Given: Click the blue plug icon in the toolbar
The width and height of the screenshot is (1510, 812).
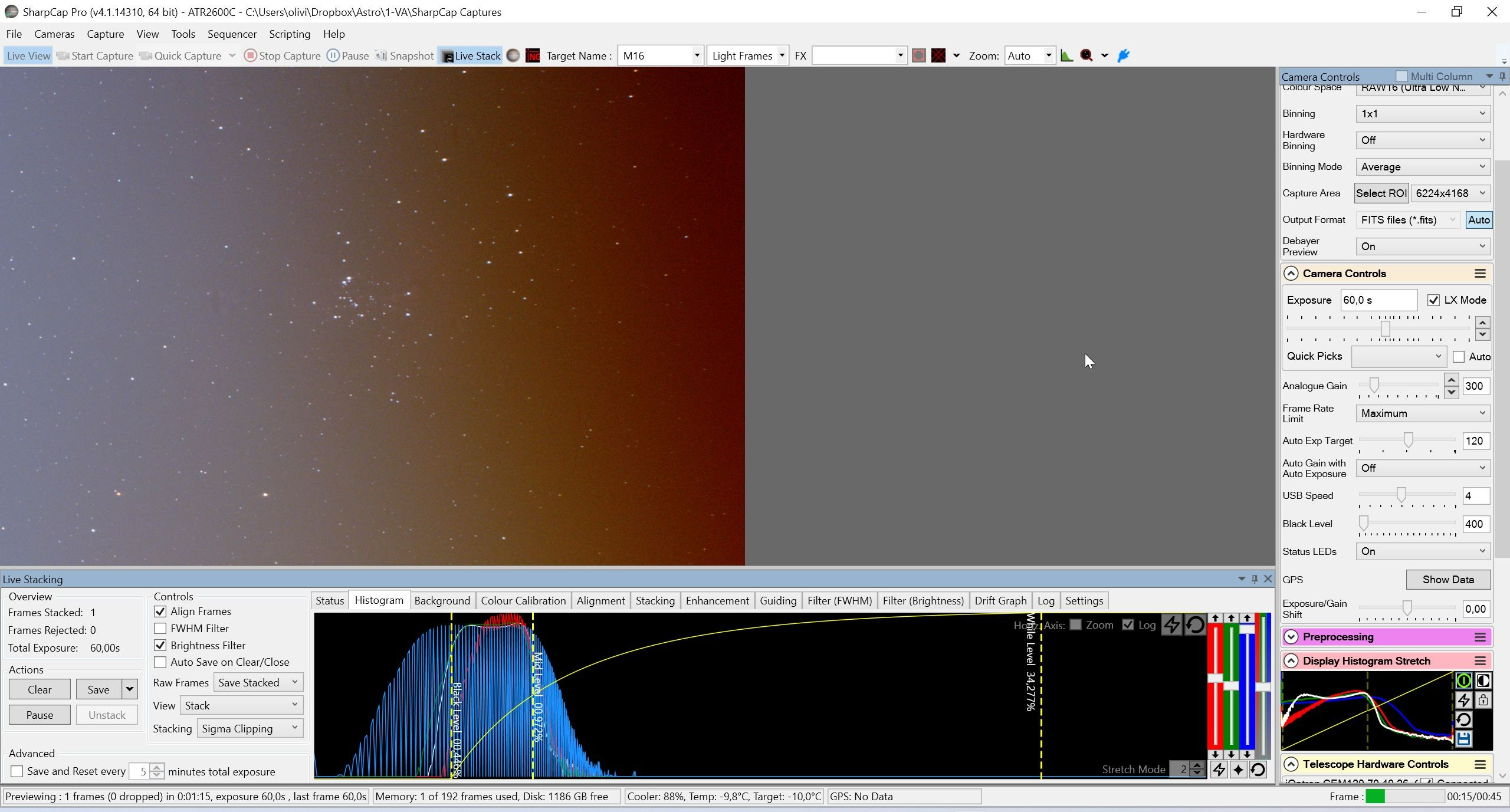Looking at the screenshot, I should pyautogui.click(x=1124, y=55).
